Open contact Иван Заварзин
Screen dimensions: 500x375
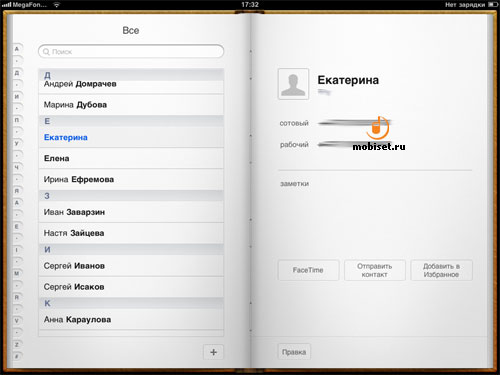pos(131,212)
